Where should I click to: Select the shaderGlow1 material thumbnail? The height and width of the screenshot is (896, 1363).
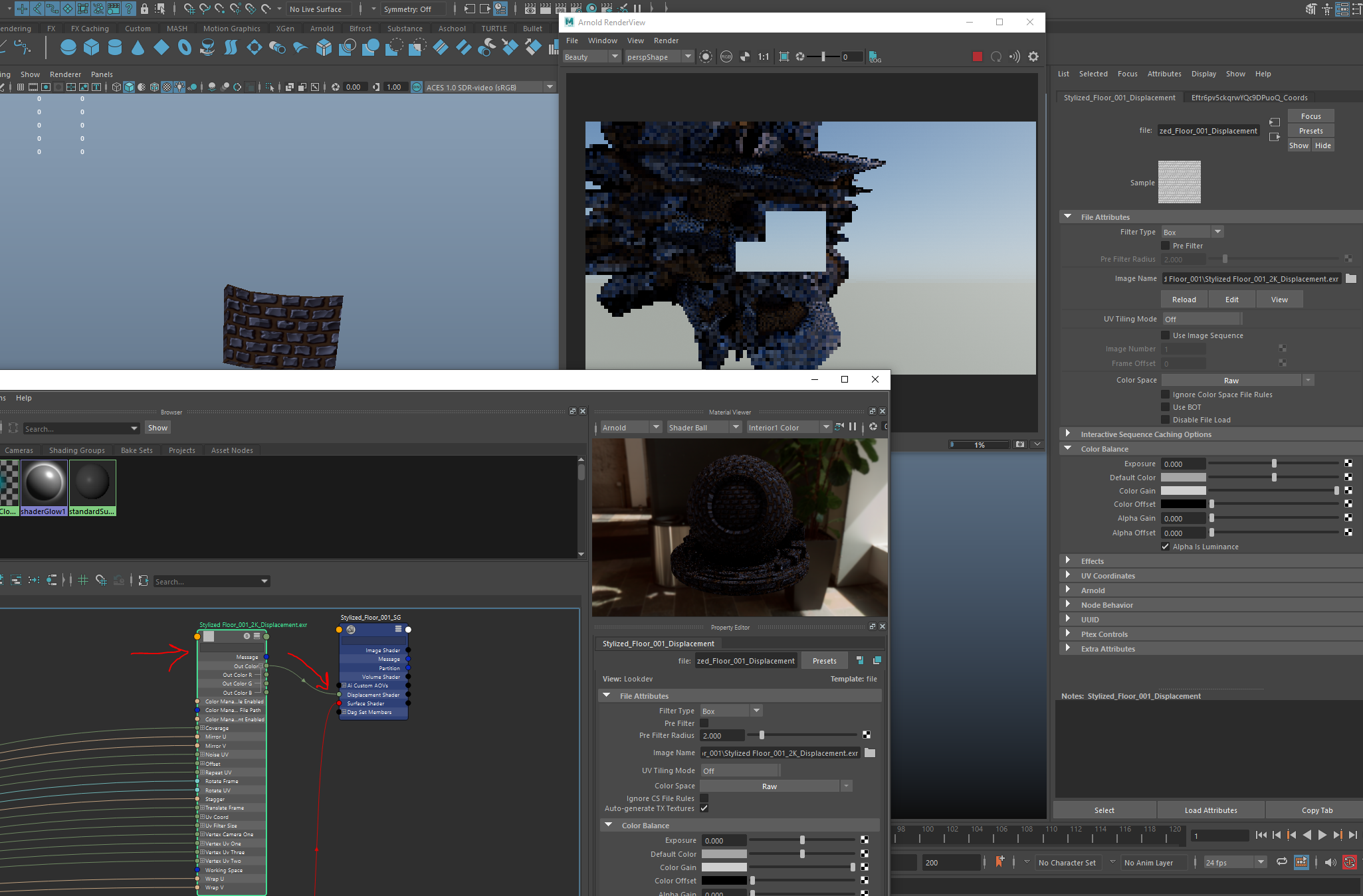click(43, 482)
